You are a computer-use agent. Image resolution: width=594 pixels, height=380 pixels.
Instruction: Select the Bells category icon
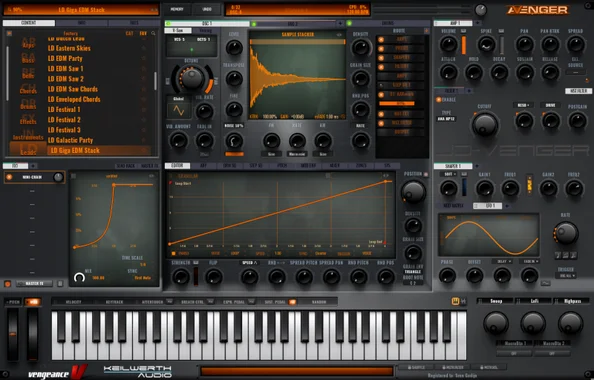coord(28,73)
